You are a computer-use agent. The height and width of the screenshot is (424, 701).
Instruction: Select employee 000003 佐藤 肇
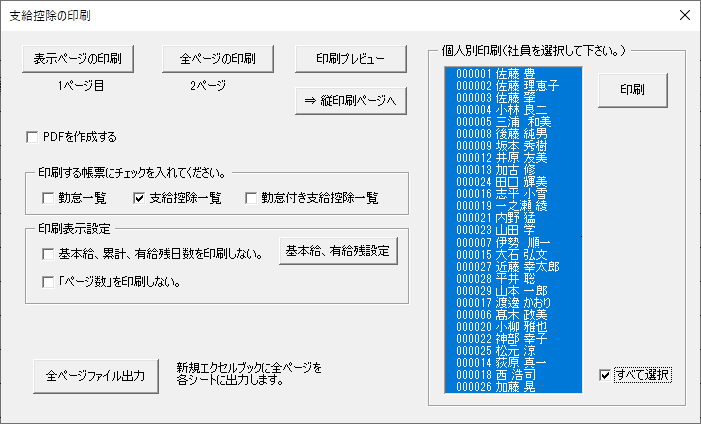(x=514, y=98)
